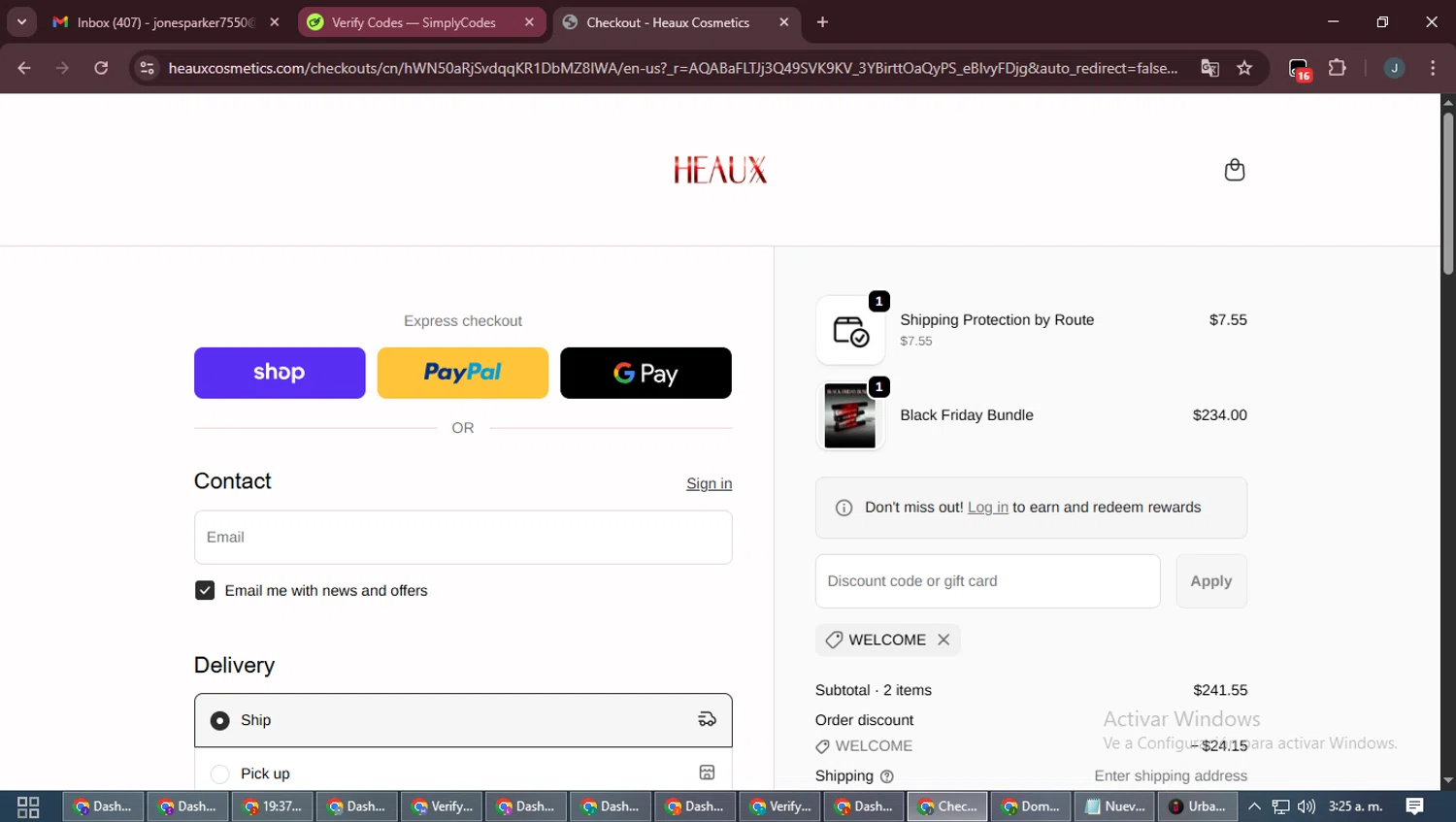Screen dimensions: 1456x822
Task: Toggle Email me with news and offers
Action: point(205,590)
